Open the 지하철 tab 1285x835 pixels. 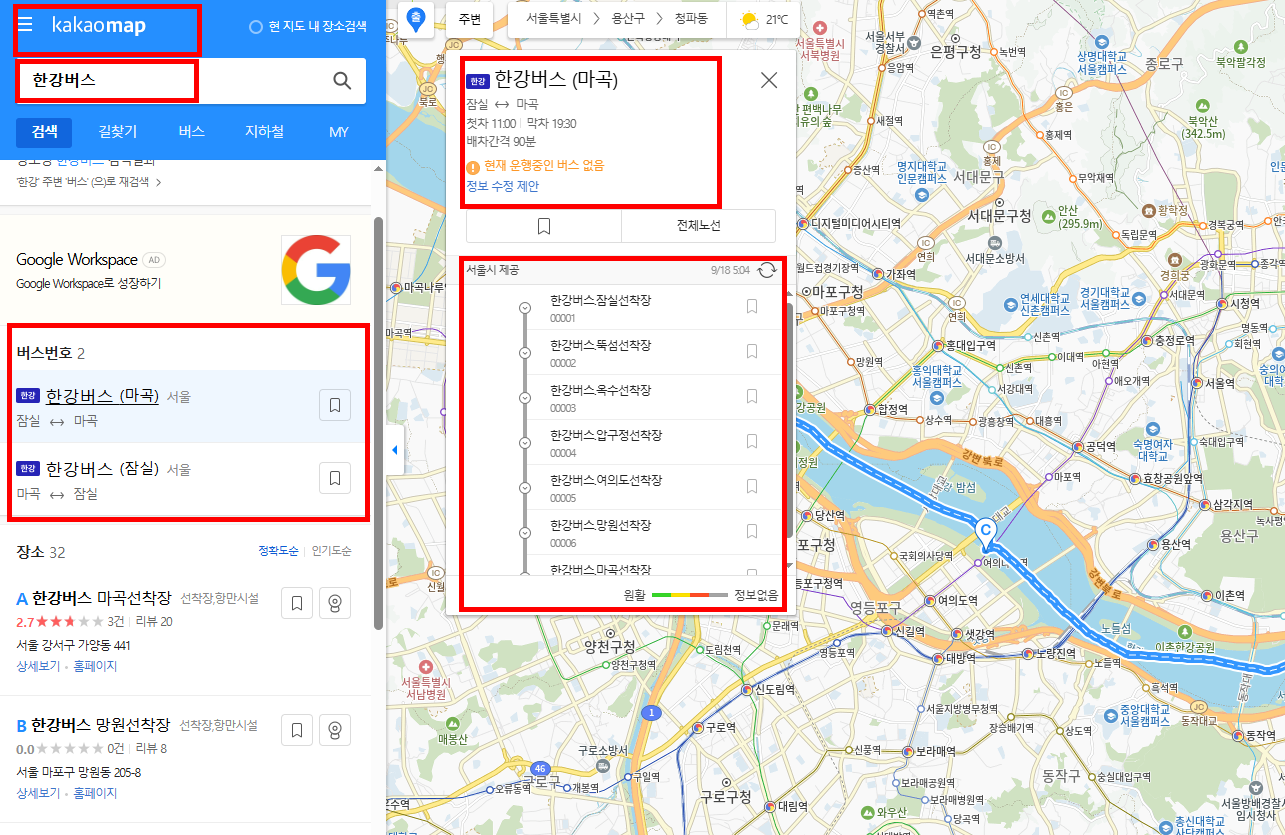(x=265, y=132)
